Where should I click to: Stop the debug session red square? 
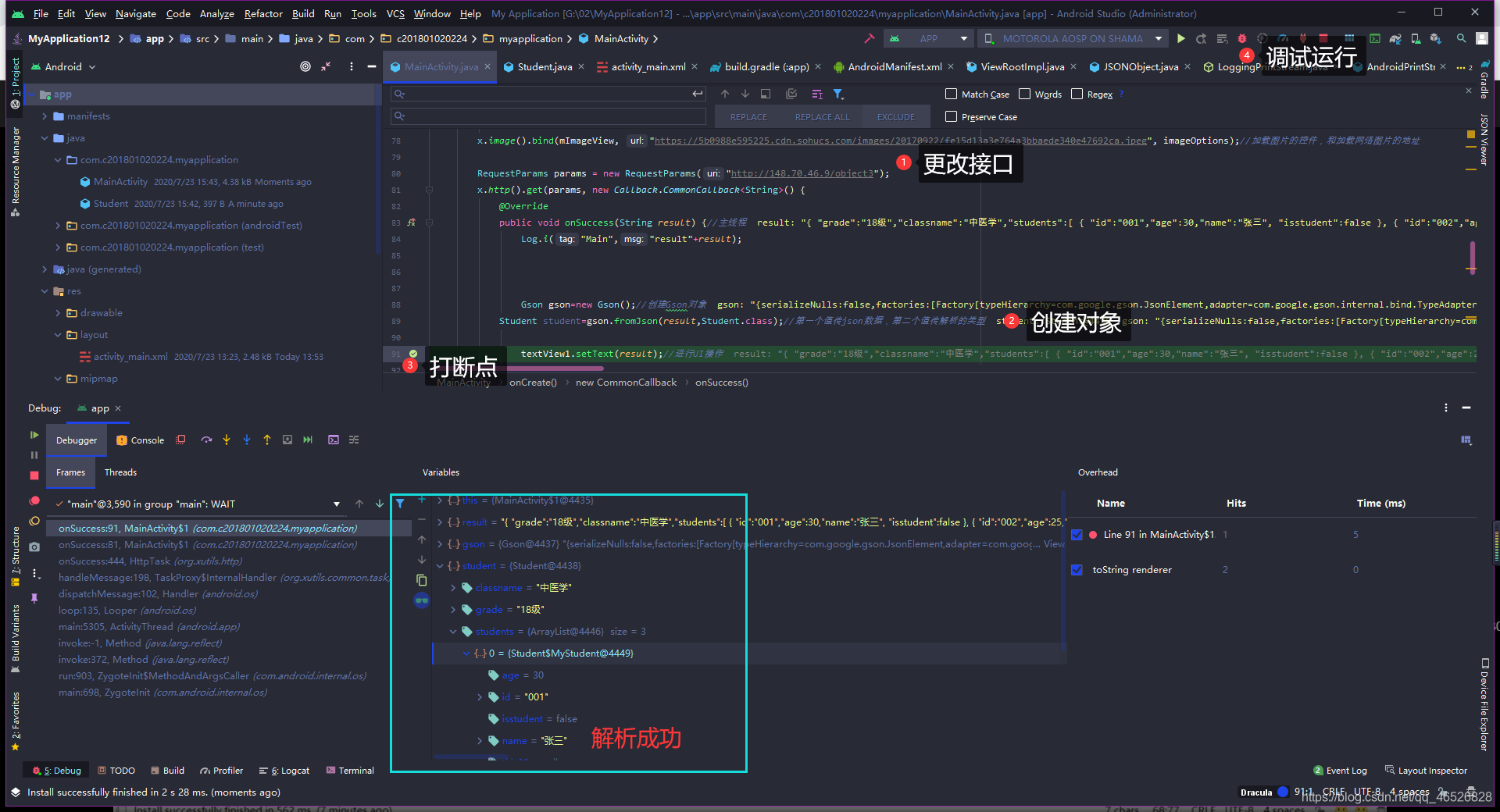[x=34, y=475]
